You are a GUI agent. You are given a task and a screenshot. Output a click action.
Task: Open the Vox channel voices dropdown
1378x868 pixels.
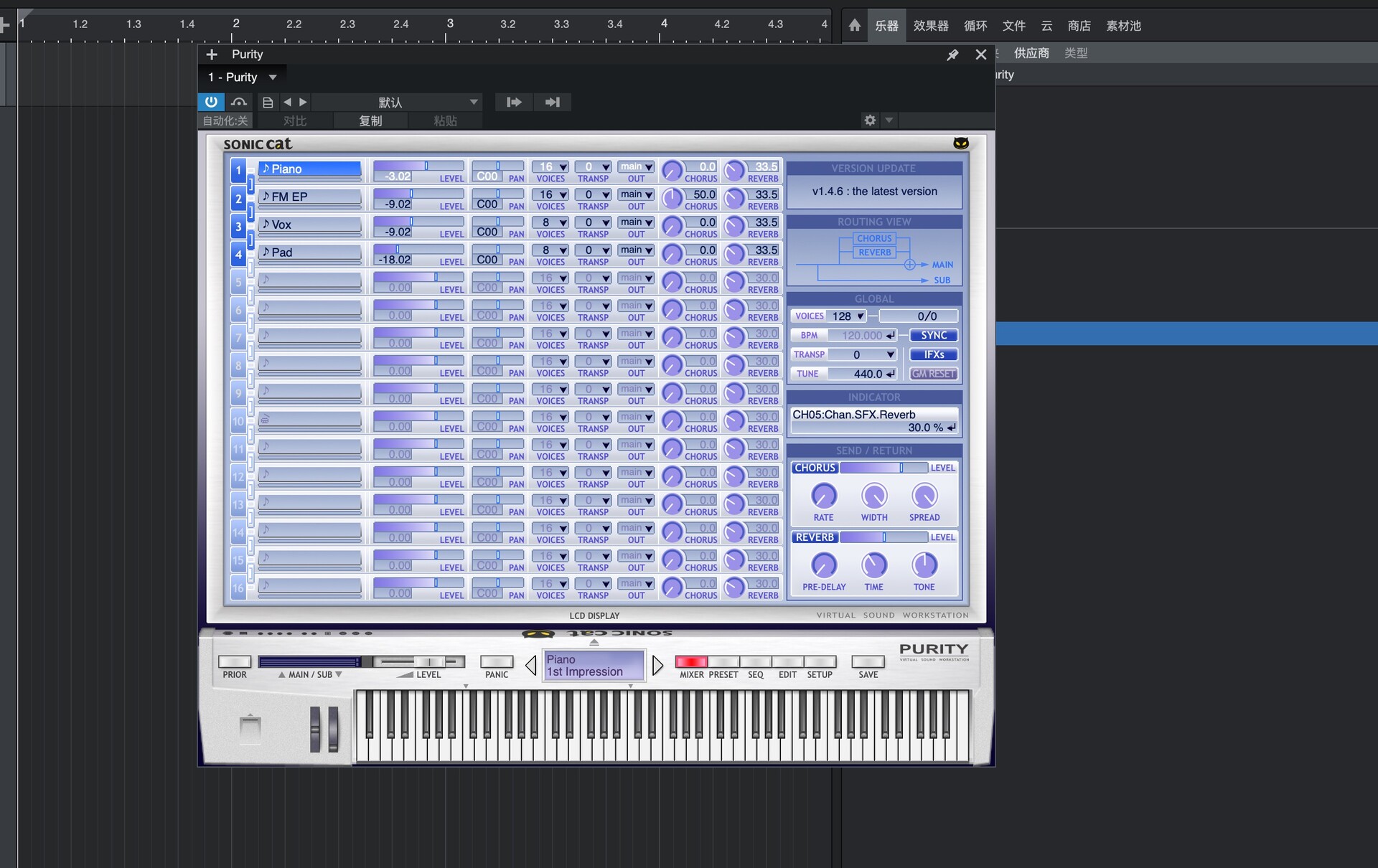(x=550, y=222)
